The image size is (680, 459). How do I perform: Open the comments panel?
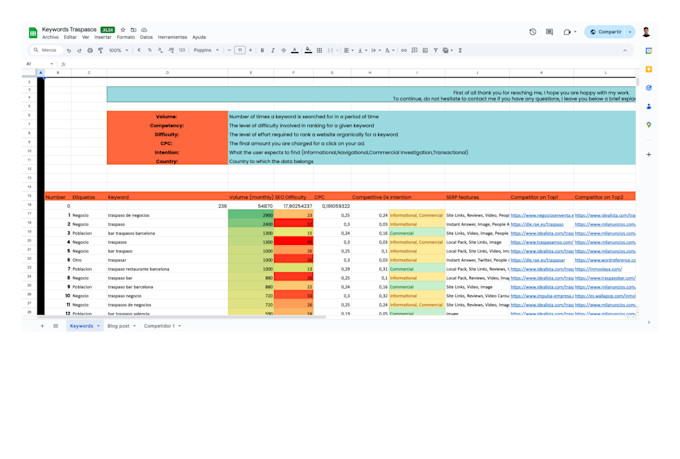coord(549,32)
